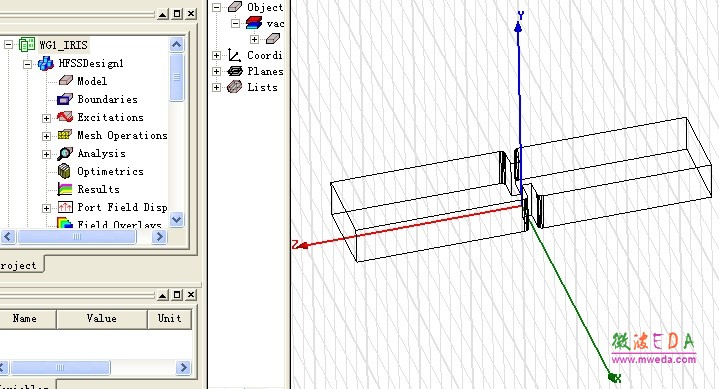Screen dimensions: 719x389
Task: Click the Value column header
Action: (x=102, y=319)
